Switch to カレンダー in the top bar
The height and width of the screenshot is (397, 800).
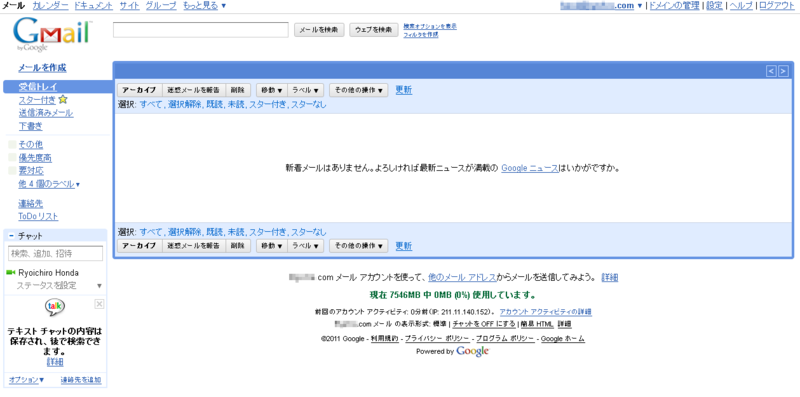pos(50,6)
